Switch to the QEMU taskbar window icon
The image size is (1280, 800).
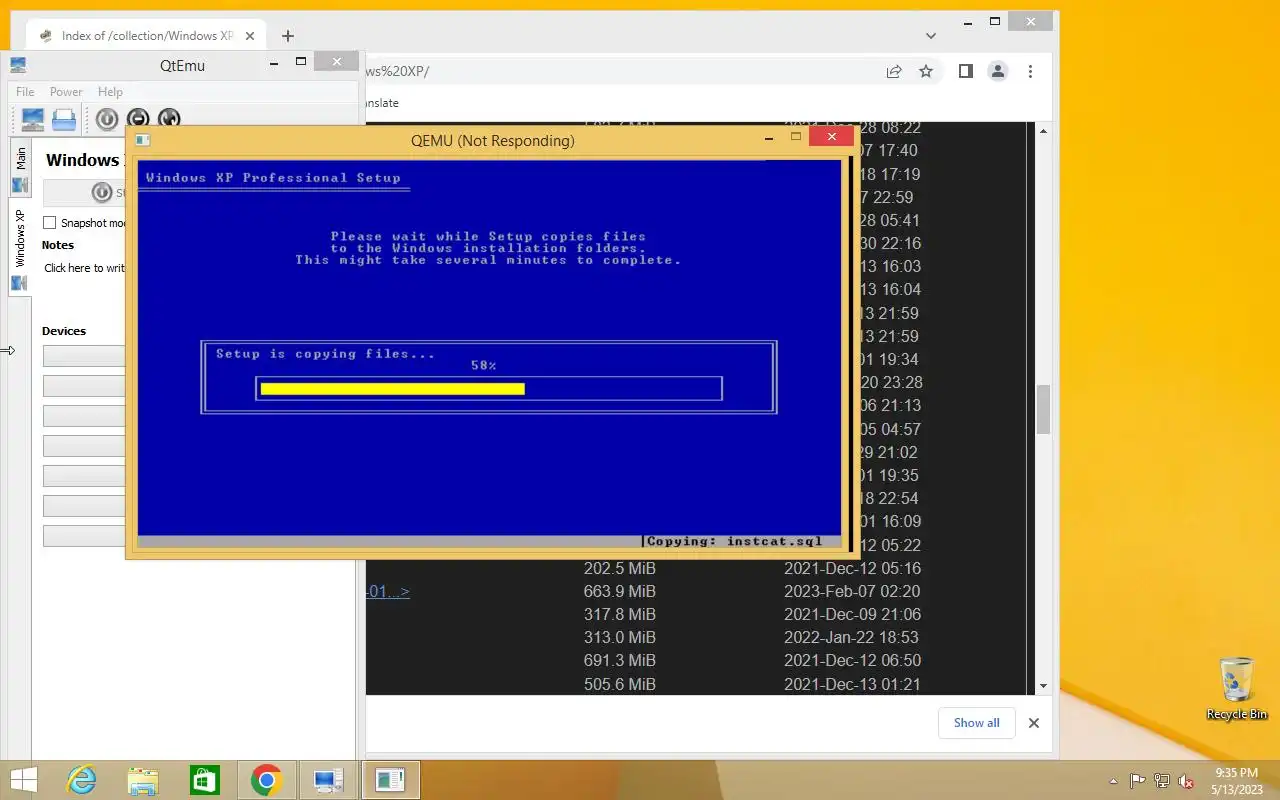coord(389,780)
